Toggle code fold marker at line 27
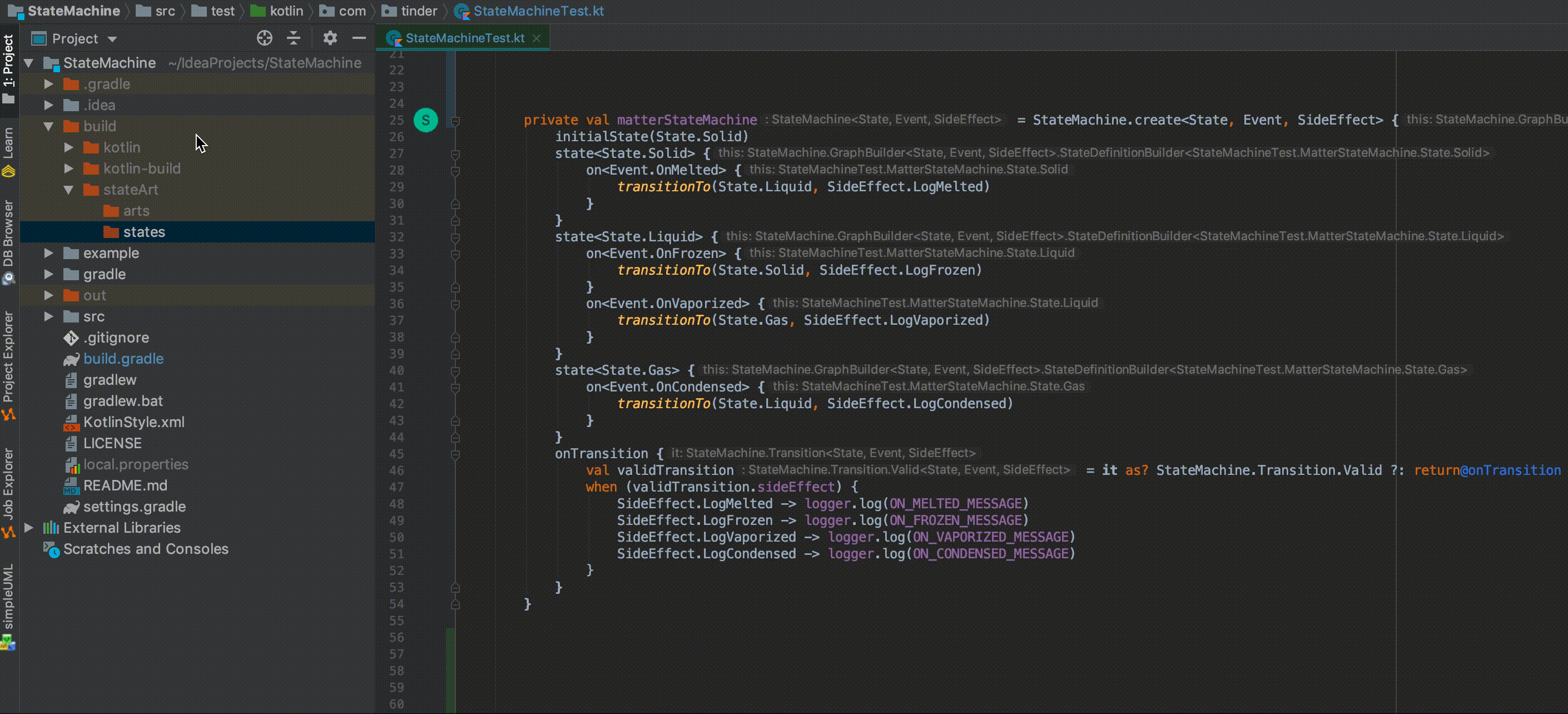This screenshot has height=714, width=1568. (x=455, y=154)
